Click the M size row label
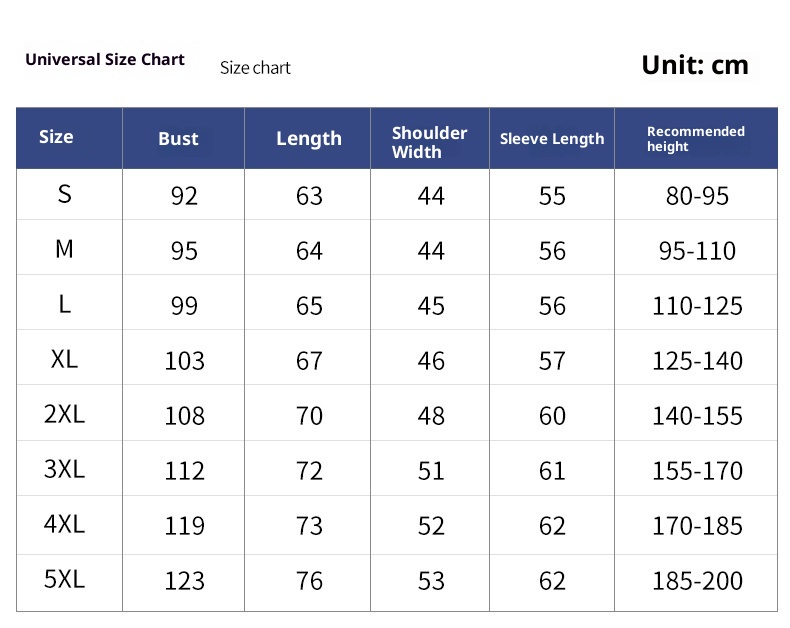790x628 pixels. coord(64,249)
